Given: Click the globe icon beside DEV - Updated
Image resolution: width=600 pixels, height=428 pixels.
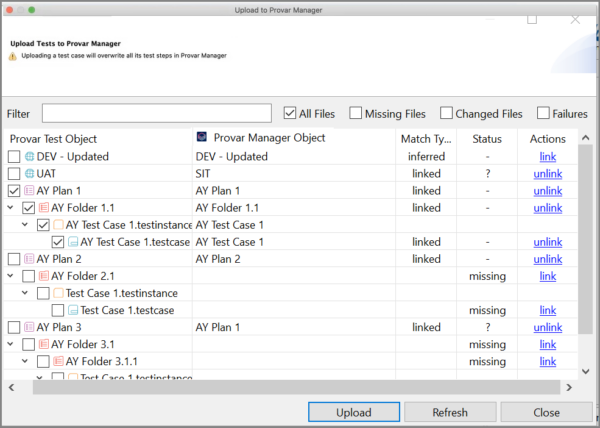Looking at the screenshot, I should pyautogui.click(x=29, y=157).
